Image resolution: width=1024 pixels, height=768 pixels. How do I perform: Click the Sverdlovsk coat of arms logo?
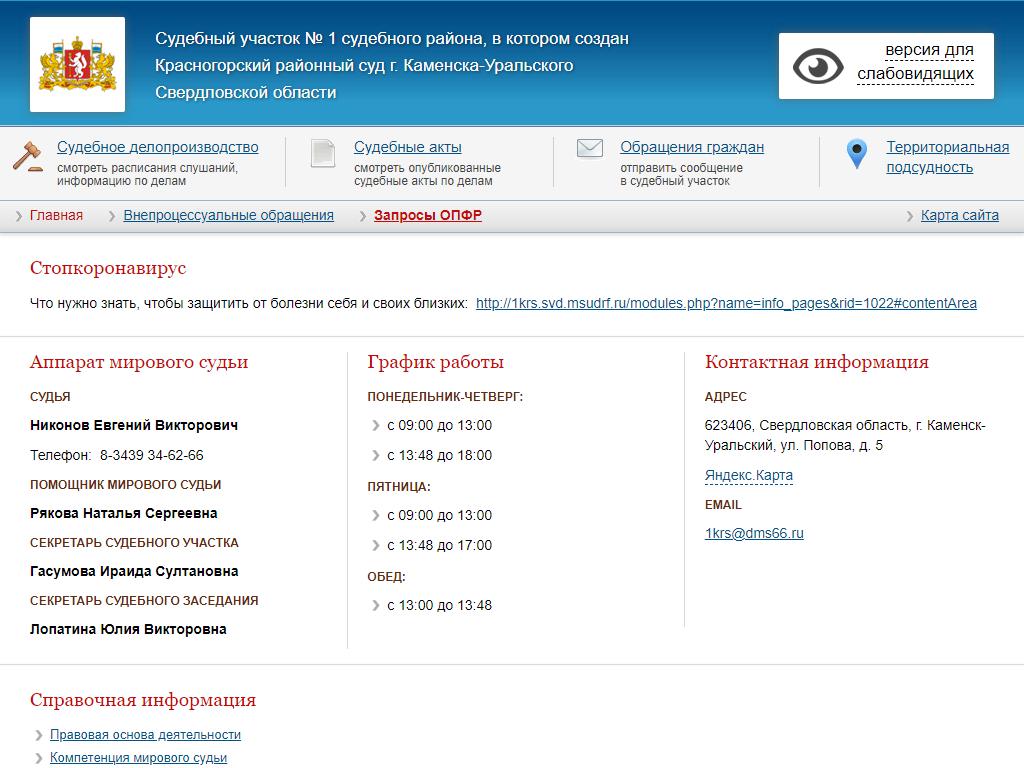pyautogui.click(x=77, y=64)
